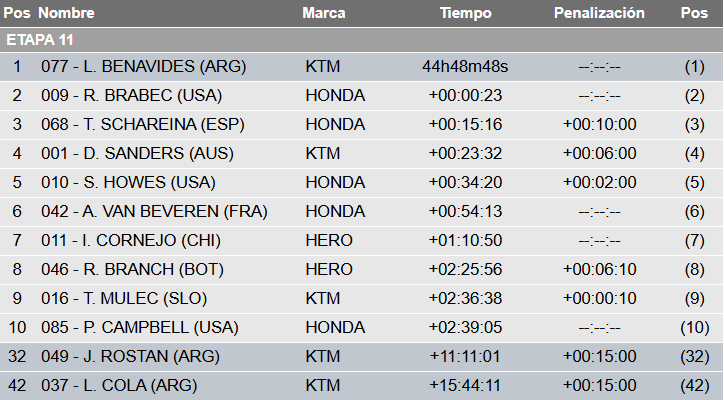Click rider 037 - L. COLA (ARG)

tap(119, 386)
